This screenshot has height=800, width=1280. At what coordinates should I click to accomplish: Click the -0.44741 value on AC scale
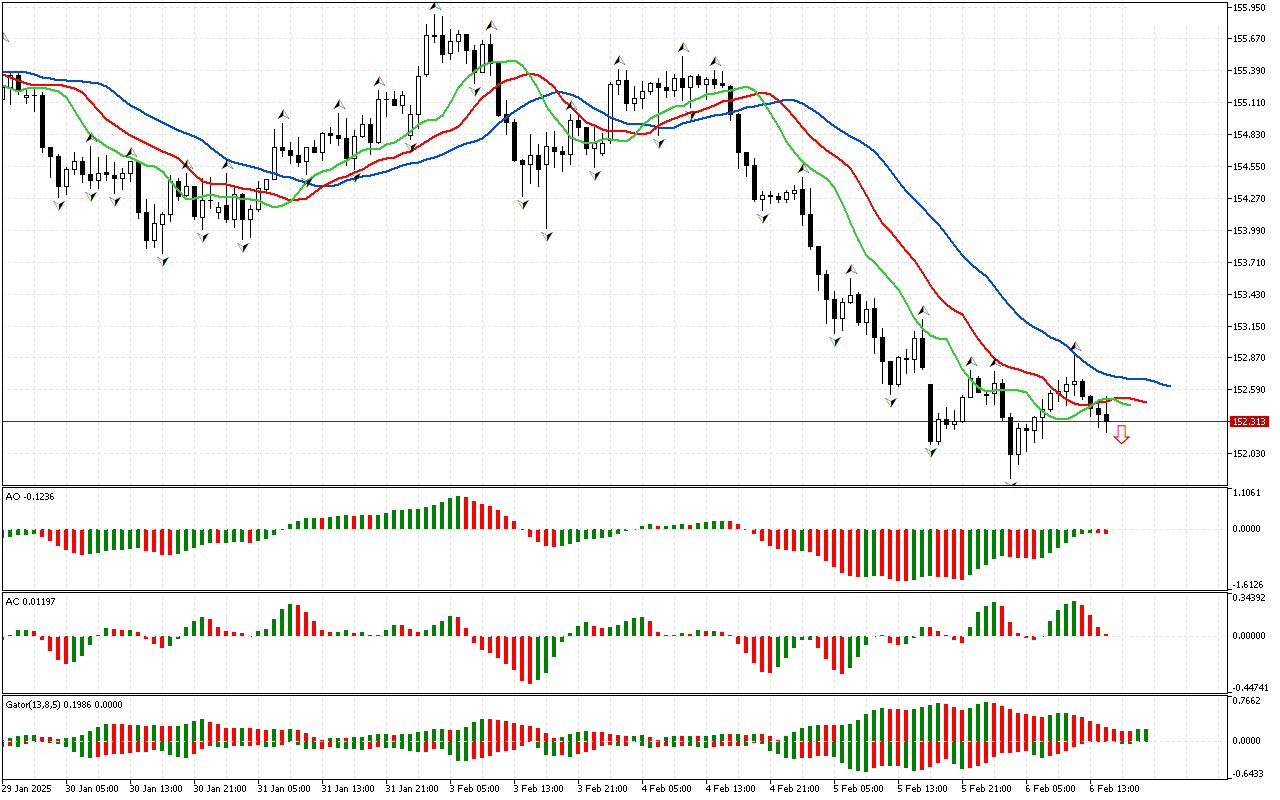click(1249, 688)
